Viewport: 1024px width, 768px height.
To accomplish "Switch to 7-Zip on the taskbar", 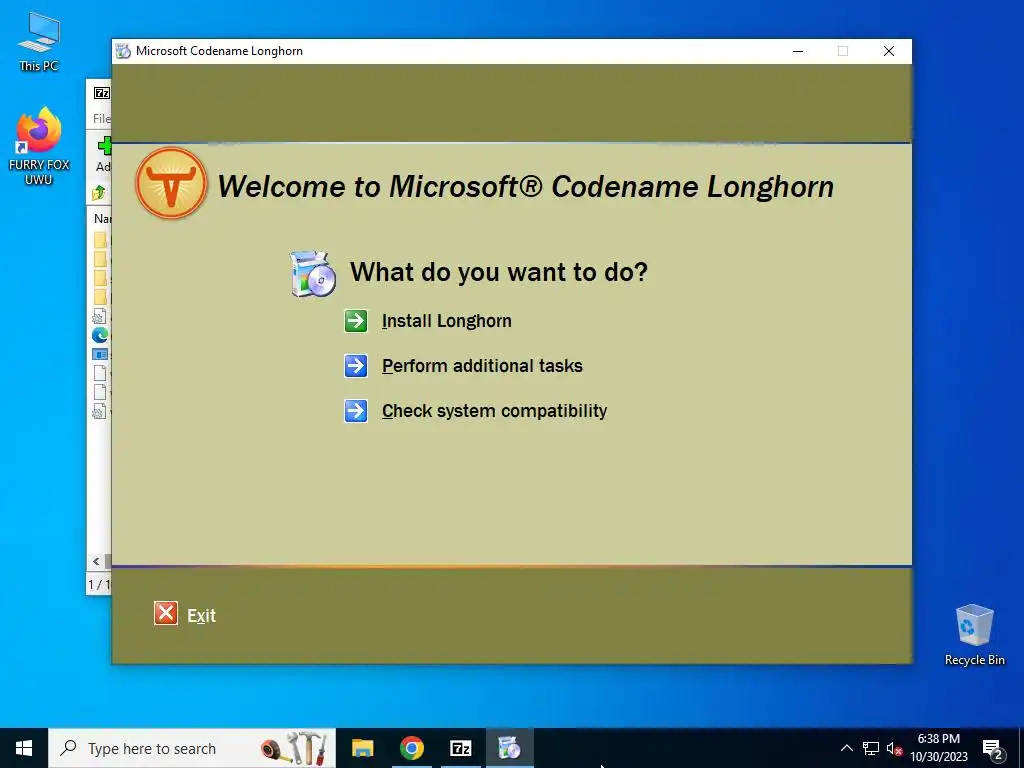I will (460, 748).
